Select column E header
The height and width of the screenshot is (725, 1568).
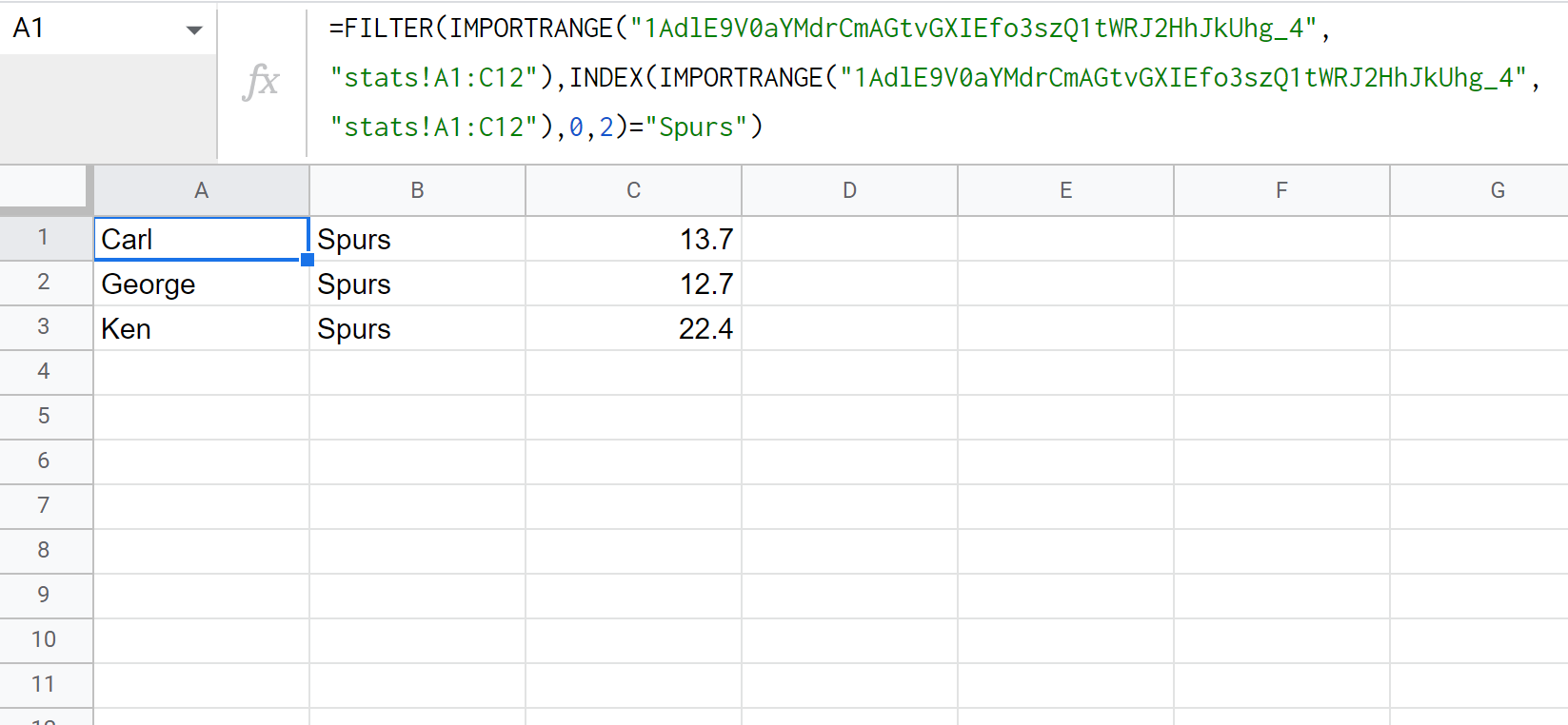click(x=1066, y=190)
